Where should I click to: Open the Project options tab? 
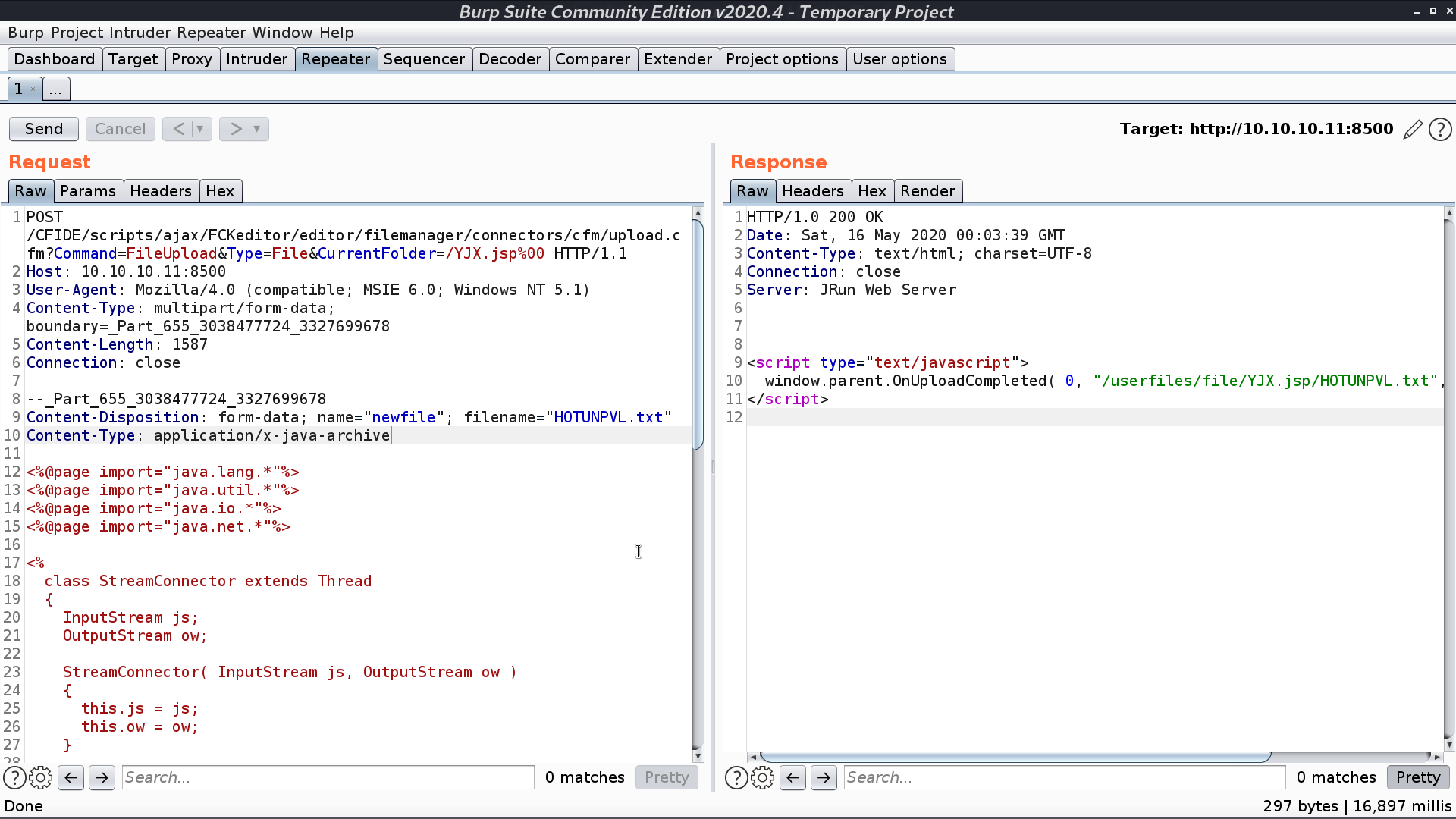coord(783,59)
